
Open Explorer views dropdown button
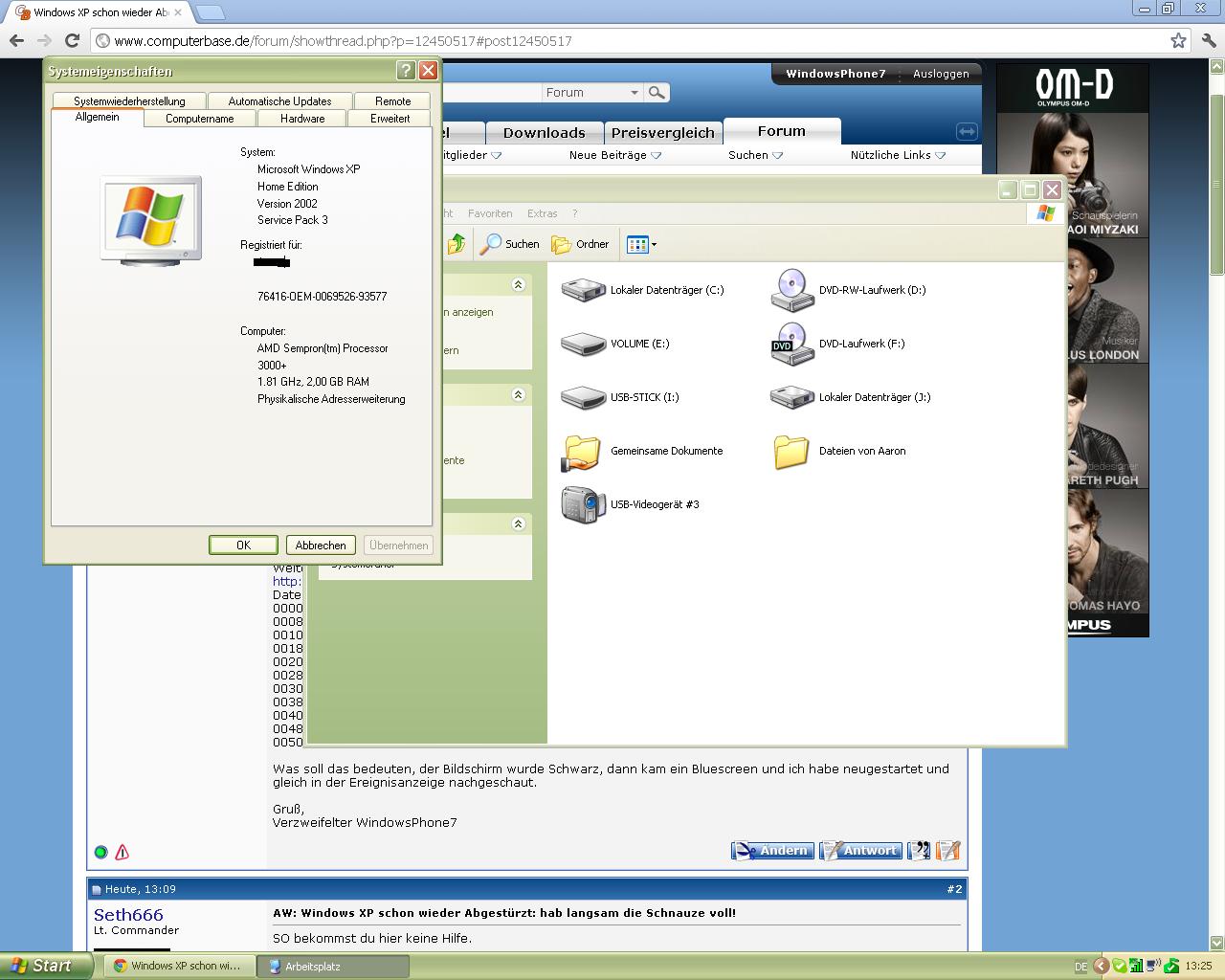point(641,244)
